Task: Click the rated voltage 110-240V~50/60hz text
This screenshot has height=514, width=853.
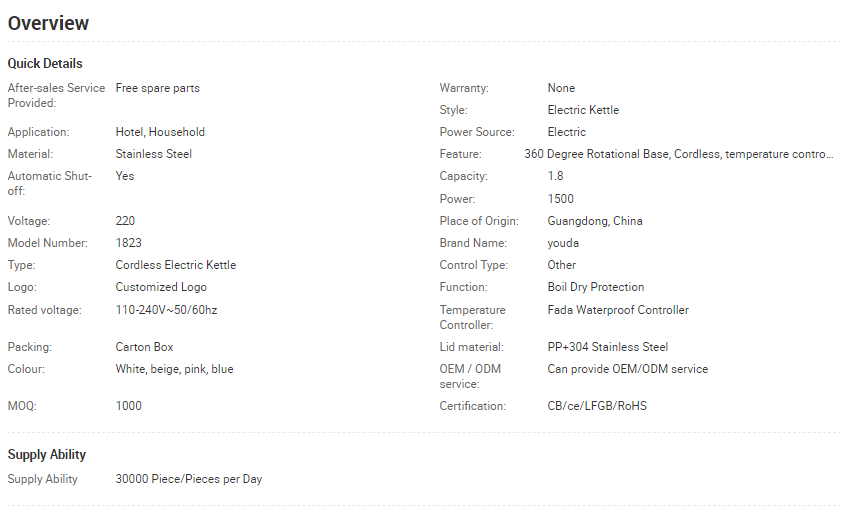Action: pyautogui.click(x=166, y=310)
